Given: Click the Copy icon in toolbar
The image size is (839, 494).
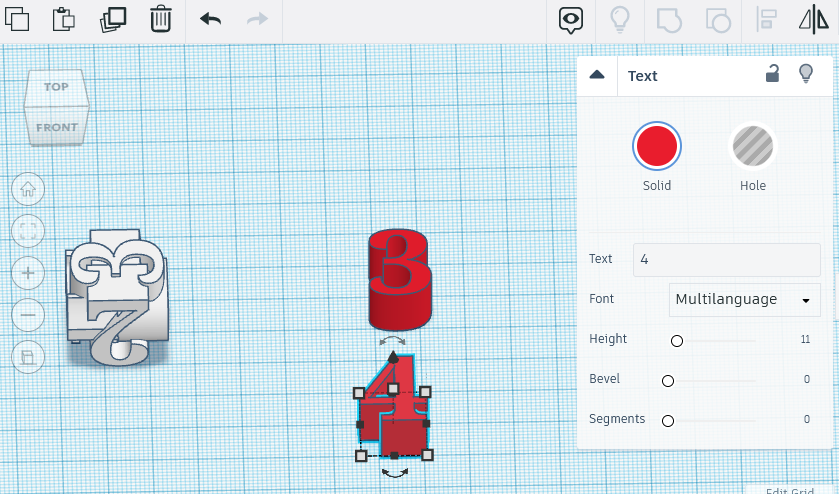Looking at the screenshot, I should (x=17, y=19).
